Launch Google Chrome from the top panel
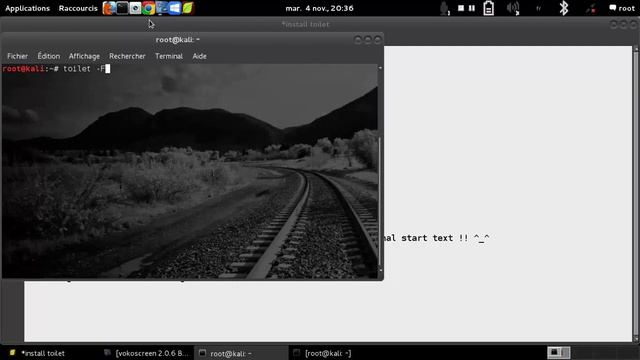Image resolution: width=640 pixels, height=360 pixels. click(x=149, y=8)
